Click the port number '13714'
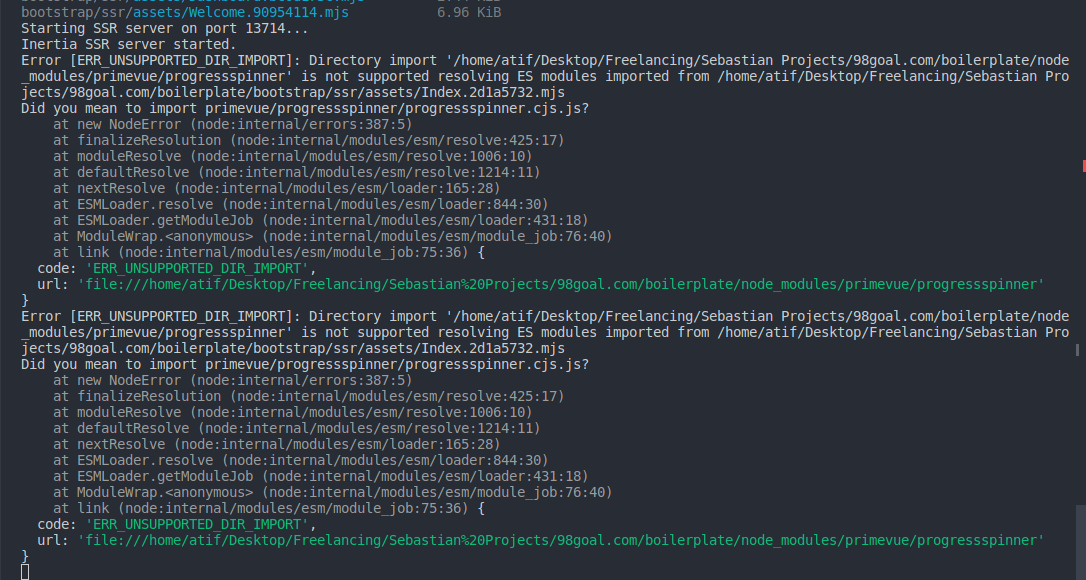Screen dimensions: 1086x580 click(265, 28)
